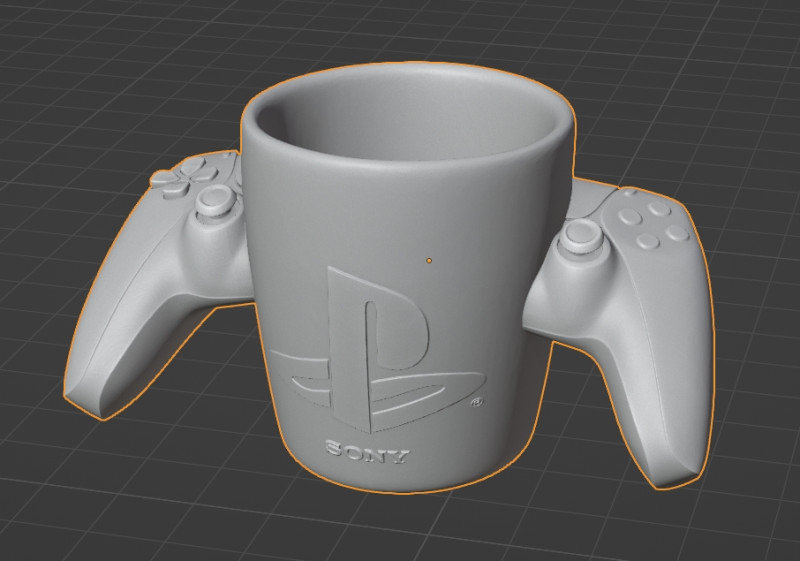
Task: Click the orange origin point dot
Action: (x=429, y=261)
